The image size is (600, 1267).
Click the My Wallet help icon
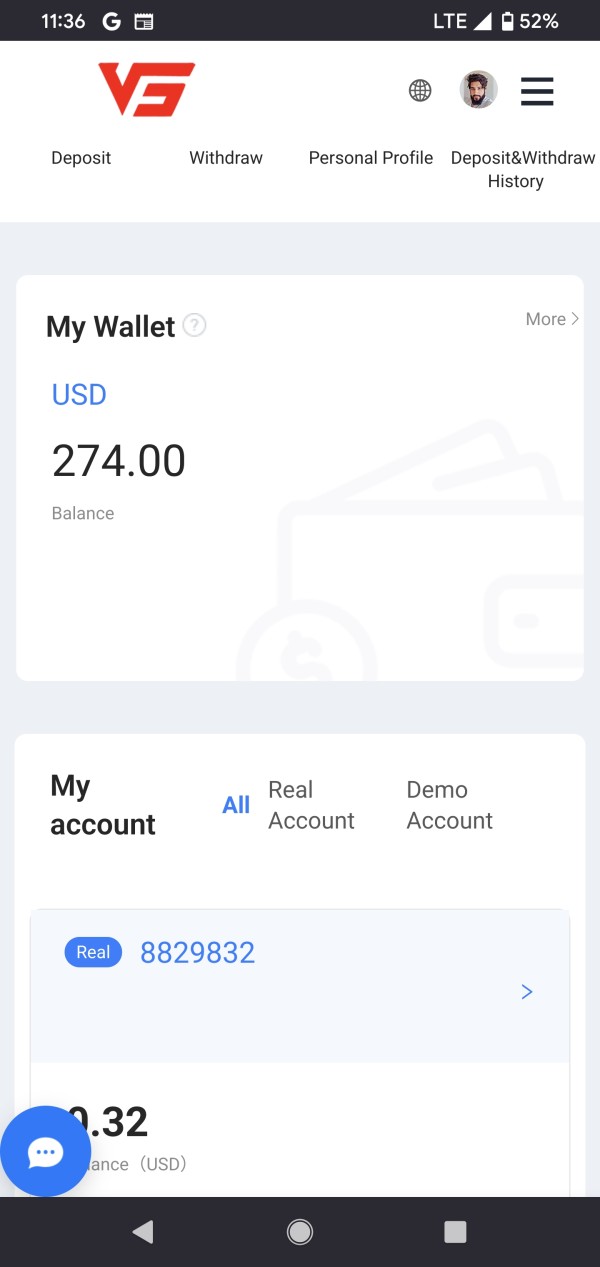click(x=195, y=325)
